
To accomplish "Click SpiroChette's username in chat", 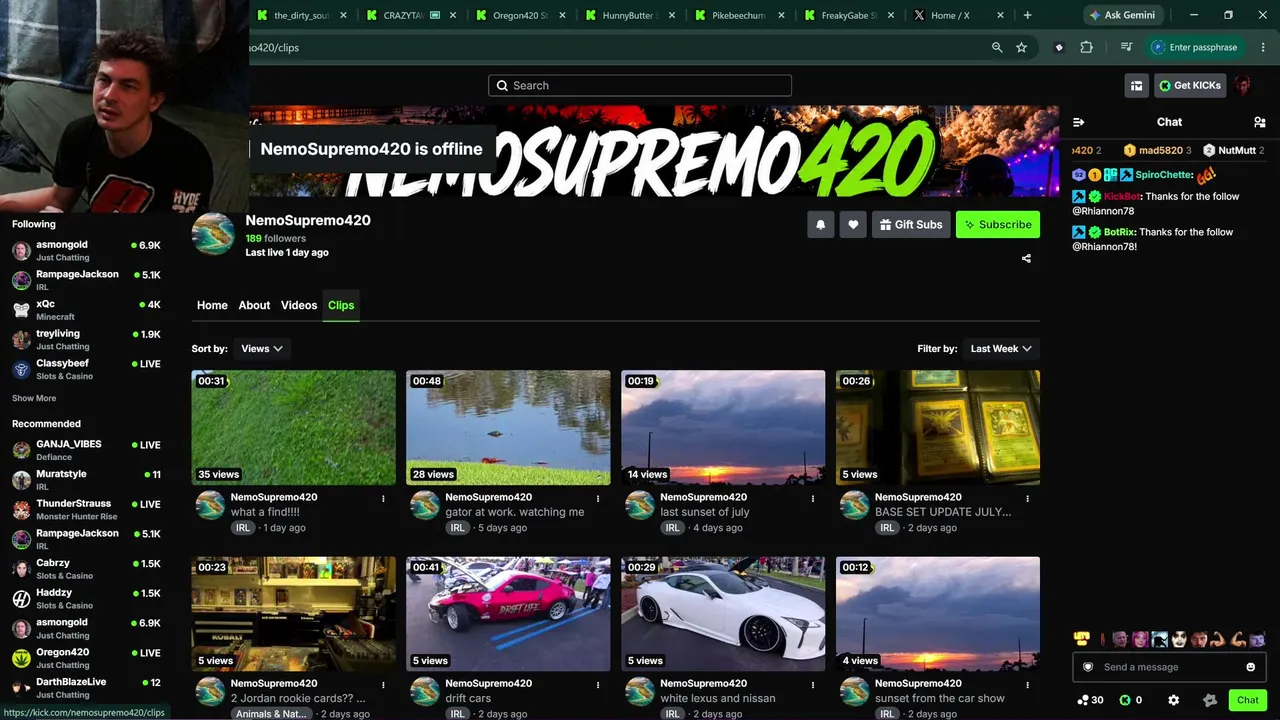I will click(1164, 175).
